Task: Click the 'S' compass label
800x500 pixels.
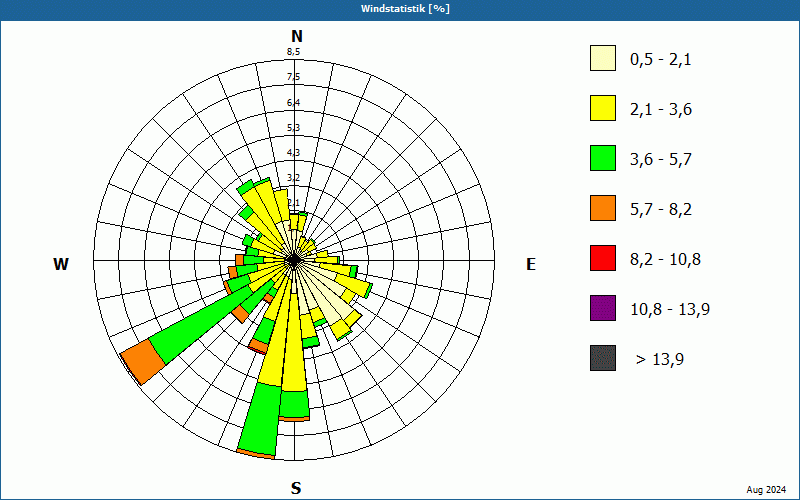Action: 296,488
